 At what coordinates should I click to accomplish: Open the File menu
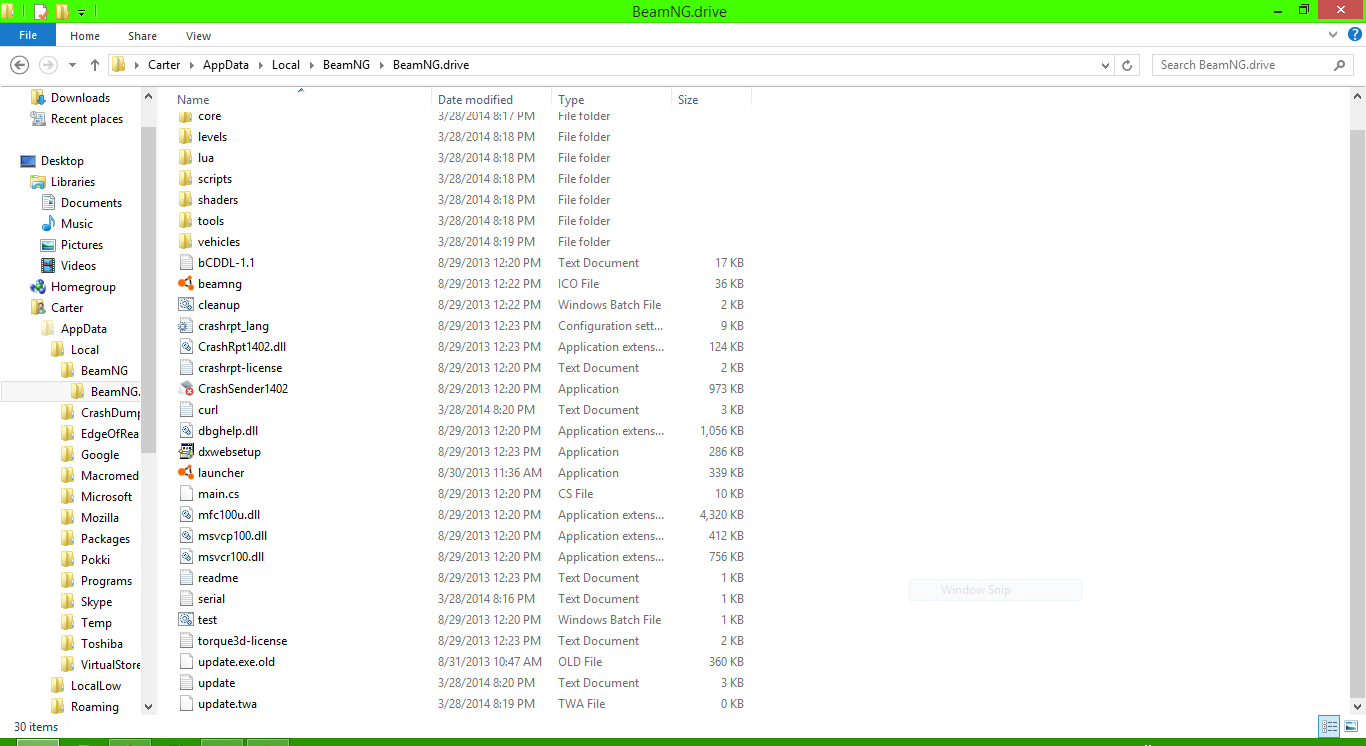click(x=28, y=35)
